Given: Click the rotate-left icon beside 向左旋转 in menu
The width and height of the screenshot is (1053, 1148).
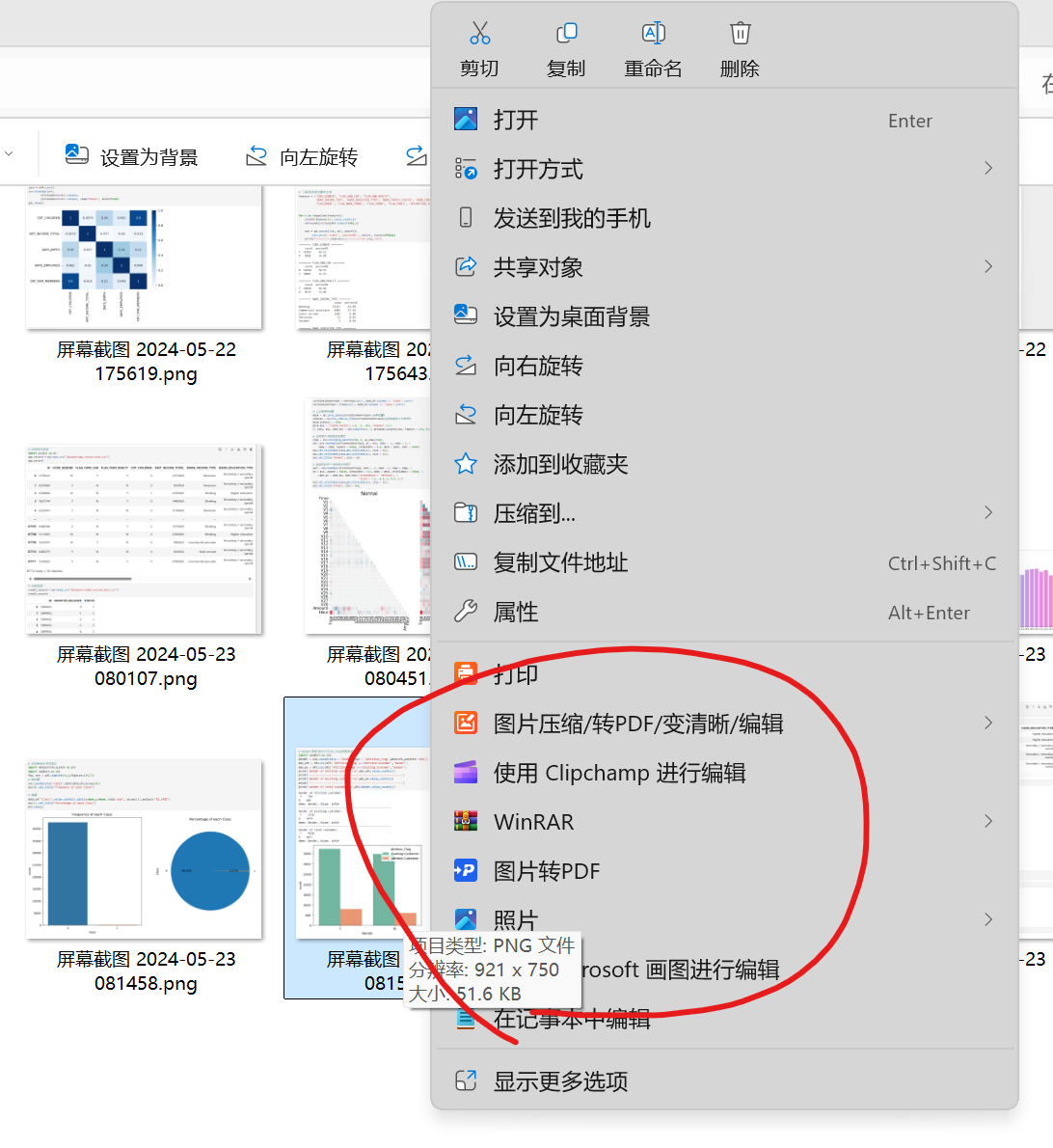Looking at the screenshot, I should 466,415.
